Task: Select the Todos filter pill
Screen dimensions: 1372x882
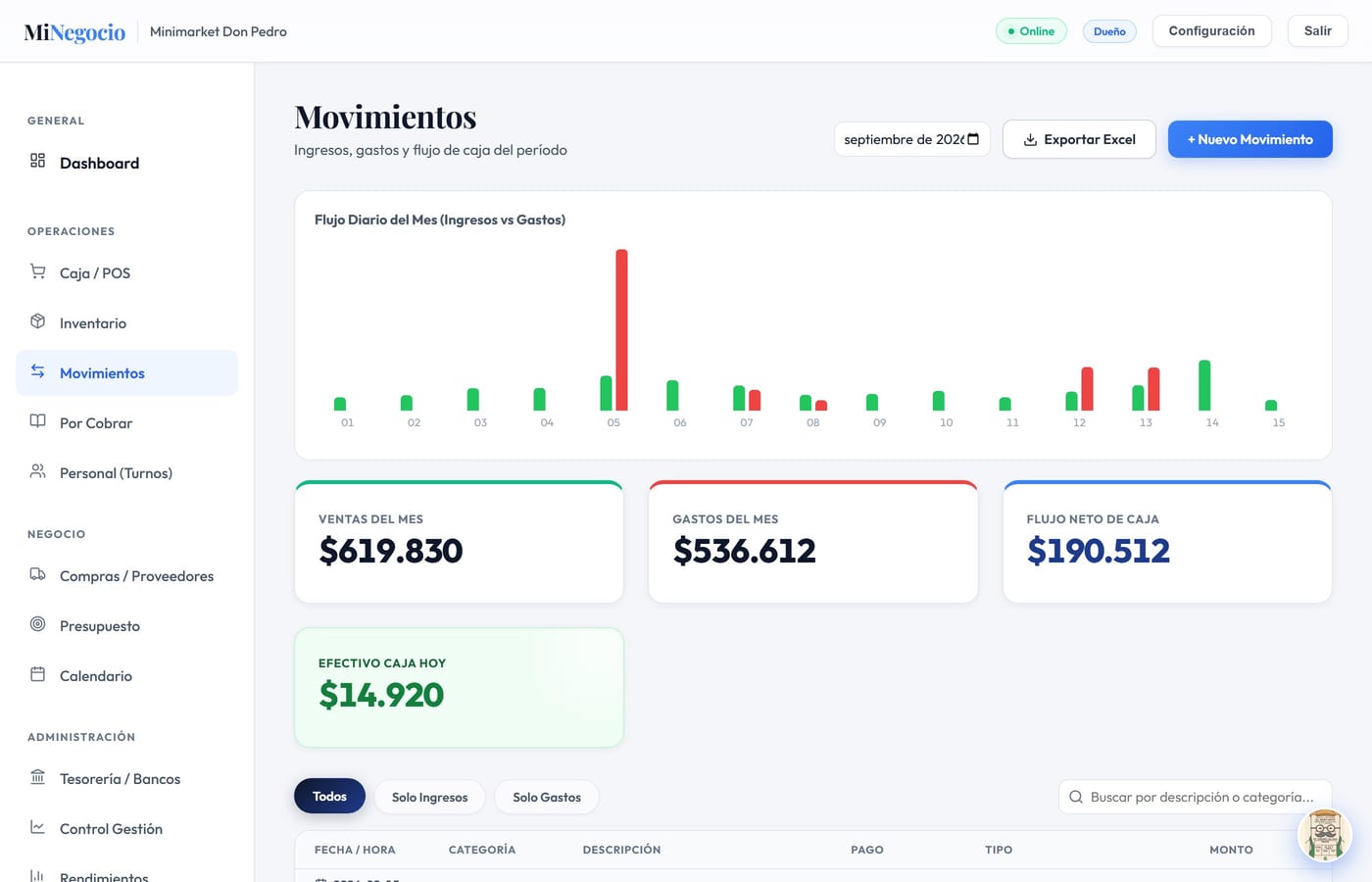Action: pyautogui.click(x=329, y=796)
